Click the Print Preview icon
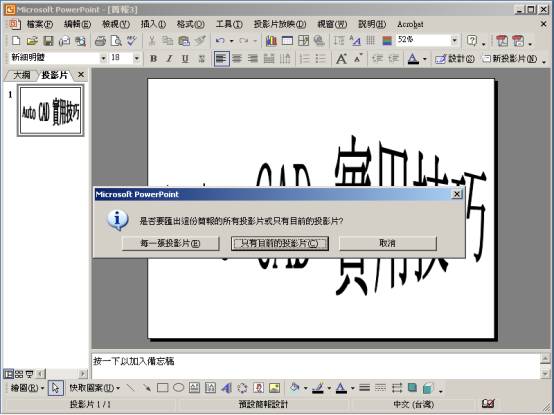Screen dimensions: 554x415 coord(116,41)
